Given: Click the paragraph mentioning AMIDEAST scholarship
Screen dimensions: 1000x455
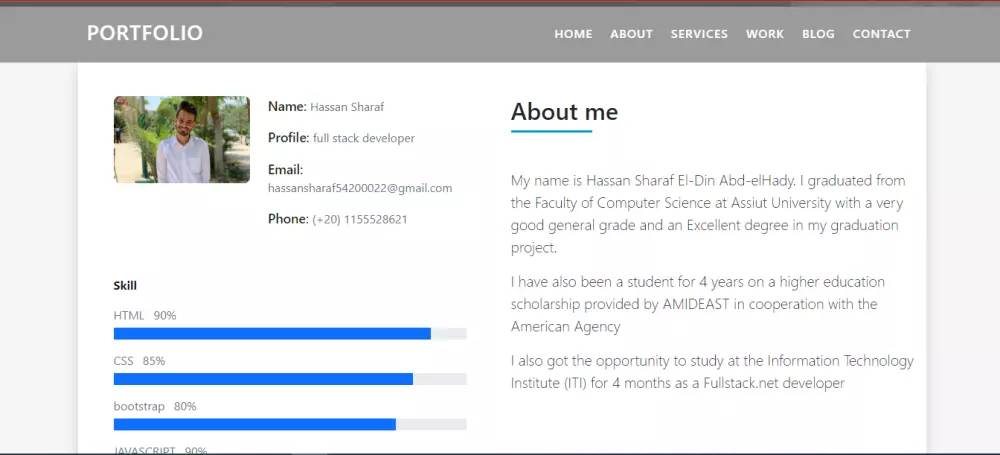Looking at the screenshot, I should [x=697, y=304].
